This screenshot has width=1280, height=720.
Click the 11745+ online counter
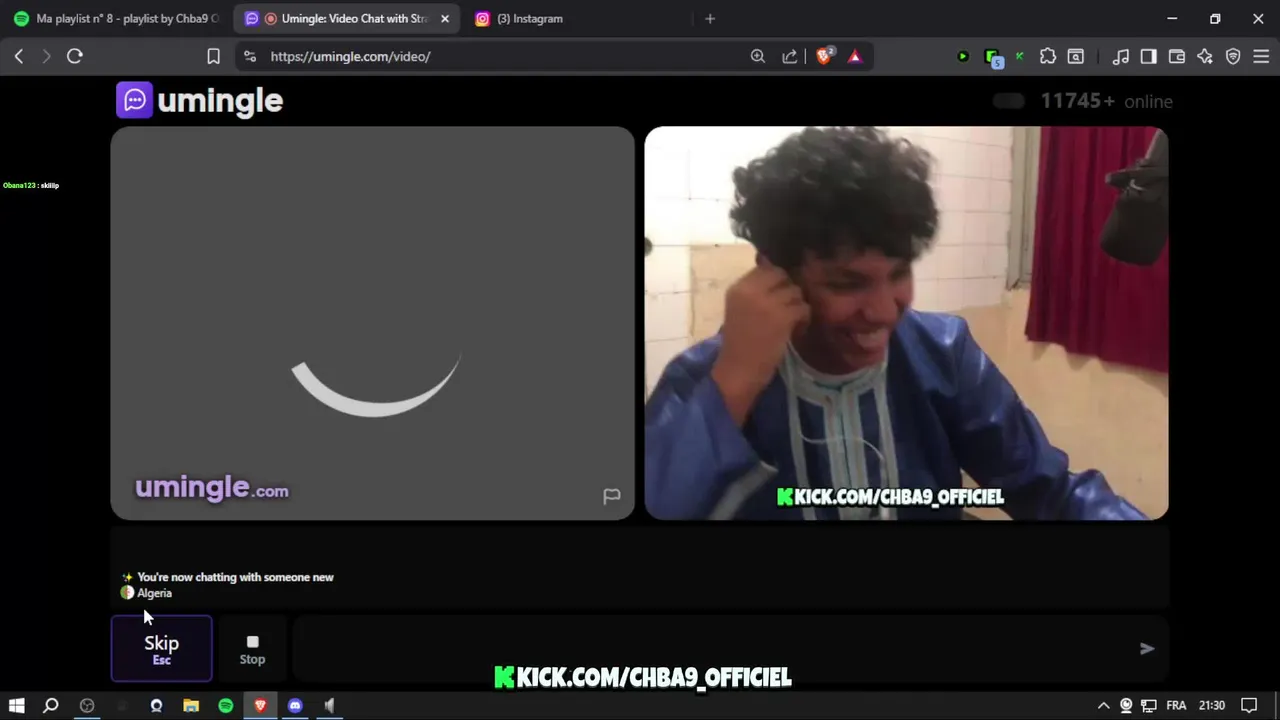(1106, 101)
